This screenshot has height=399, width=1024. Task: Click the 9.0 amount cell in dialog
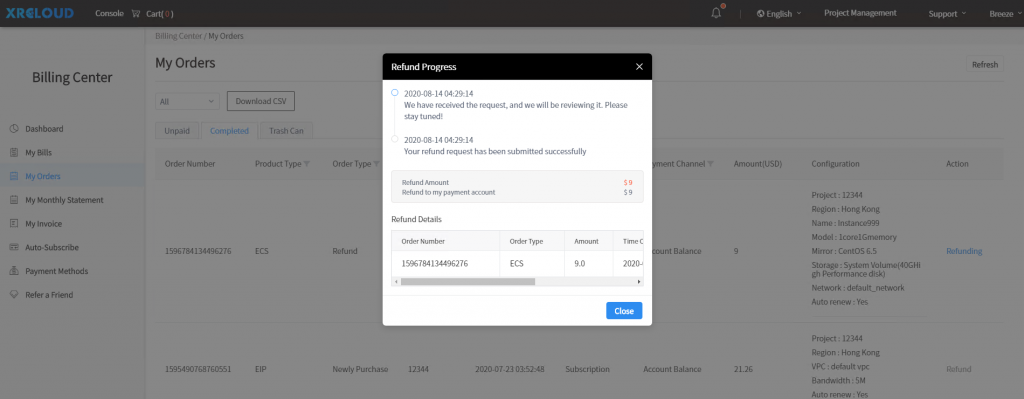[580, 264]
